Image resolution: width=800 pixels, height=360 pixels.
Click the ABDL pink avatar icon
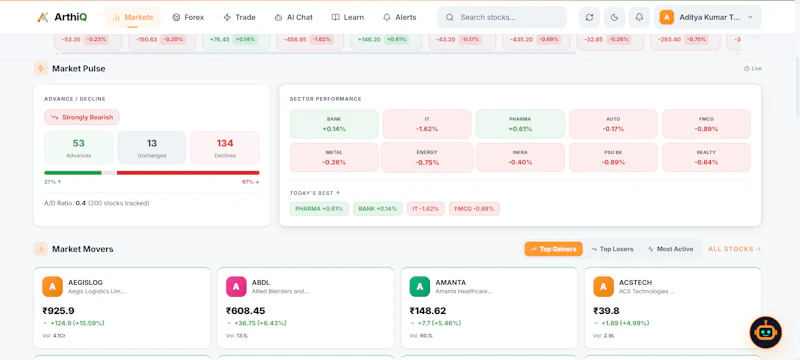pyautogui.click(x=236, y=287)
